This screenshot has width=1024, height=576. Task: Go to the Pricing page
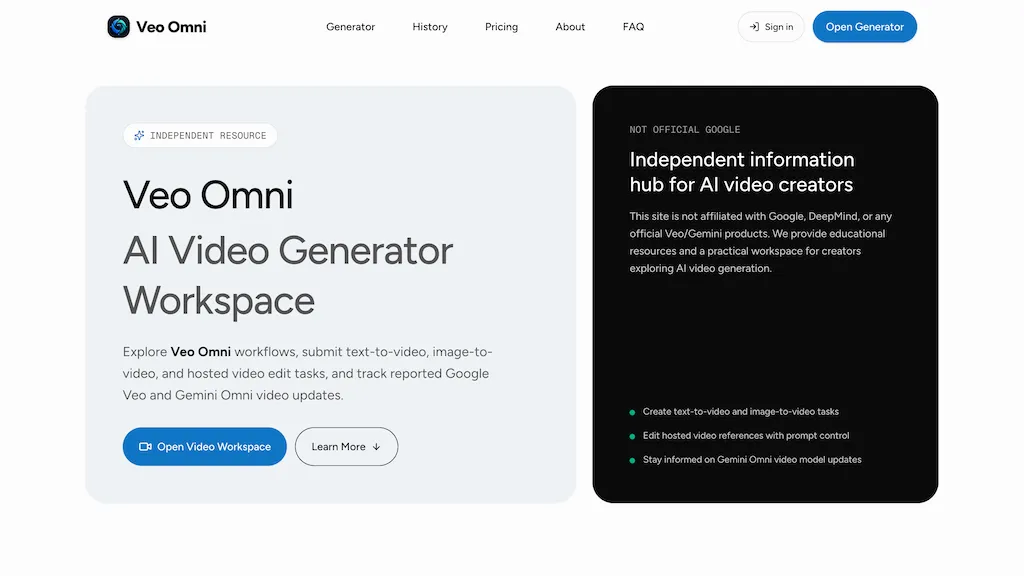tap(502, 27)
